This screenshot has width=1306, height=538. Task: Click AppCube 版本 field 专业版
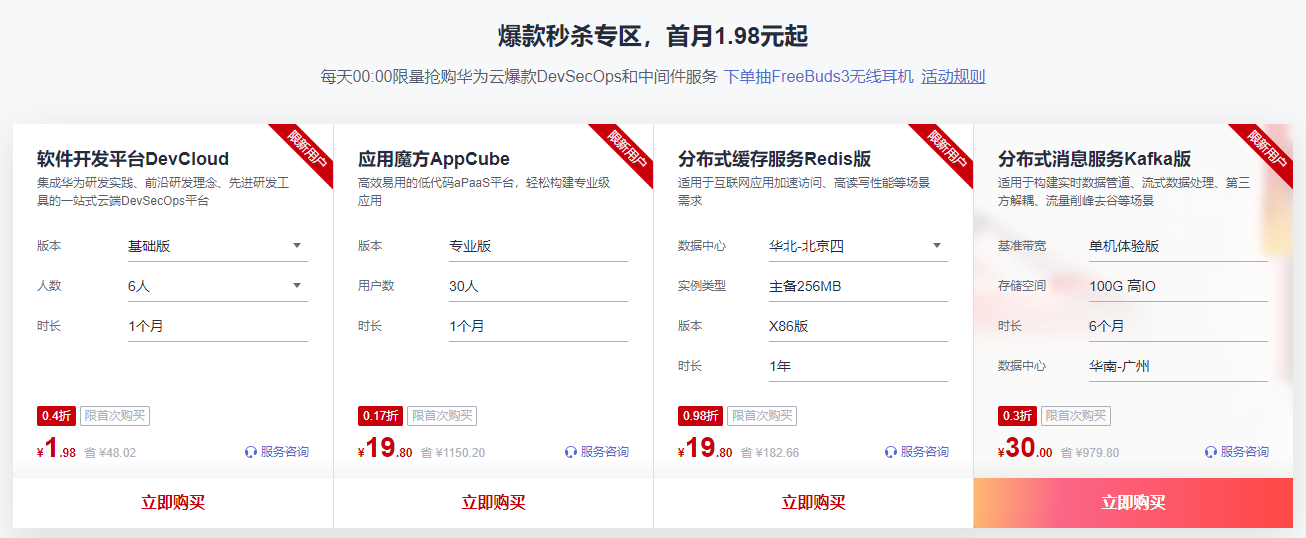pyautogui.click(x=538, y=246)
